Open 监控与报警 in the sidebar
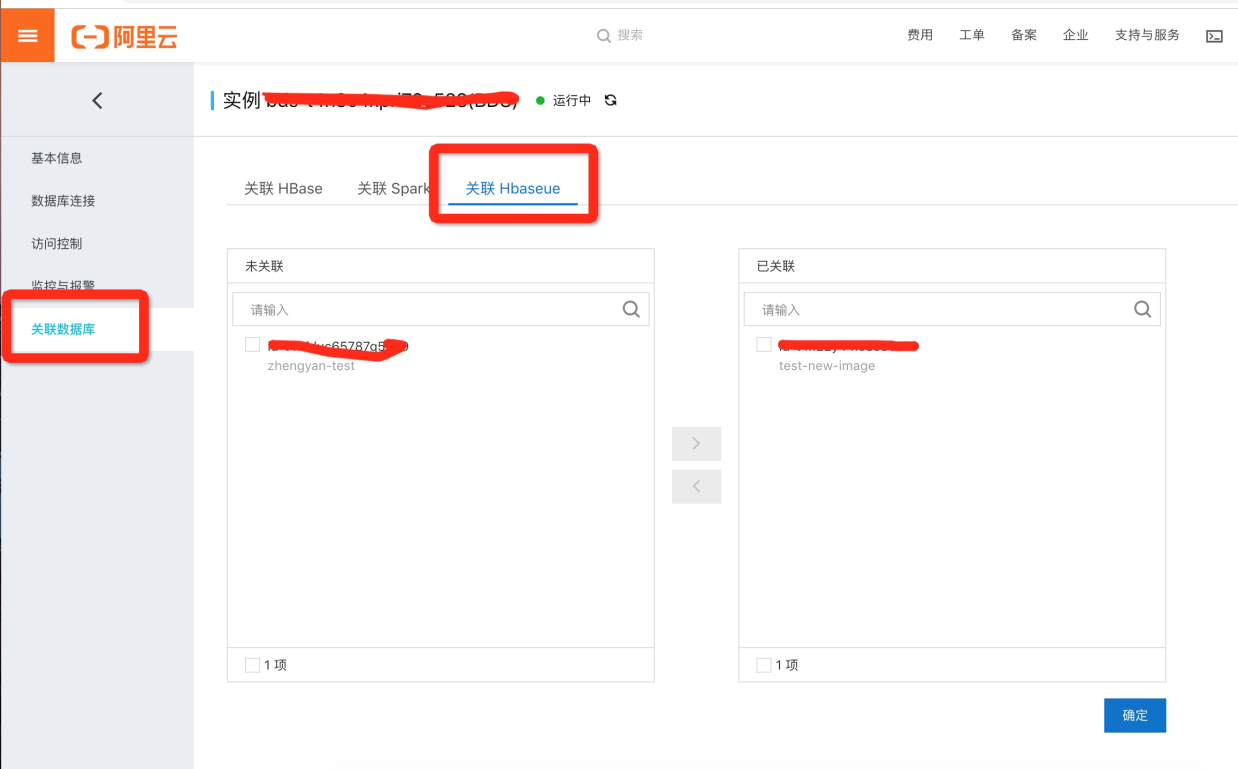This screenshot has height=769, width=1238. click(x=63, y=286)
